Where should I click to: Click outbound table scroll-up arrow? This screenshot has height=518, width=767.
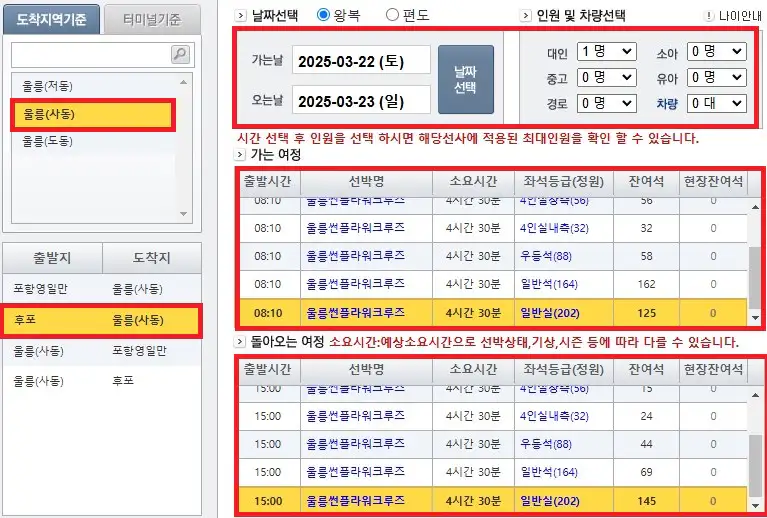tap(755, 207)
